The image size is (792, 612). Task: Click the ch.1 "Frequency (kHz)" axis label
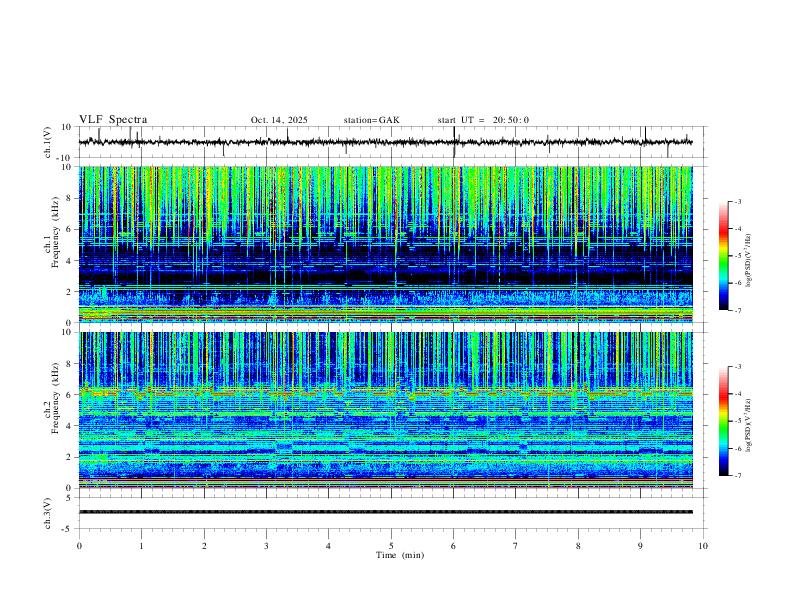pos(56,231)
